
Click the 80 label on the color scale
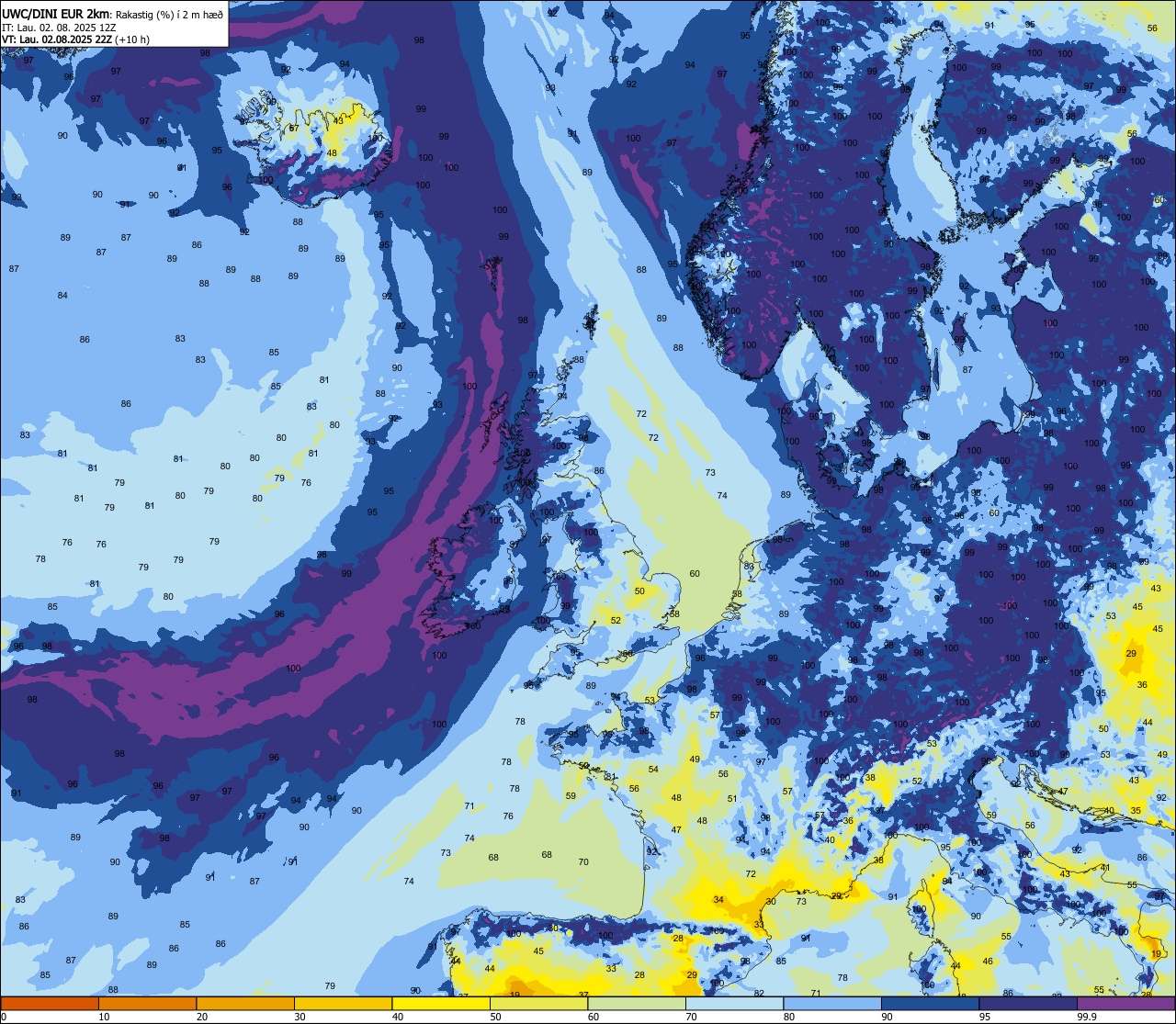click(x=789, y=1017)
